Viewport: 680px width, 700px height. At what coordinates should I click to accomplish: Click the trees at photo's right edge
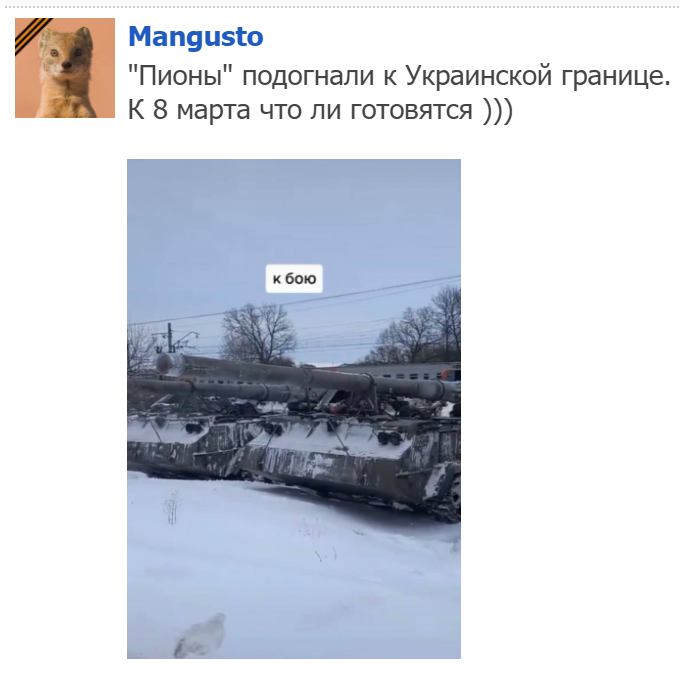pos(420,328)
